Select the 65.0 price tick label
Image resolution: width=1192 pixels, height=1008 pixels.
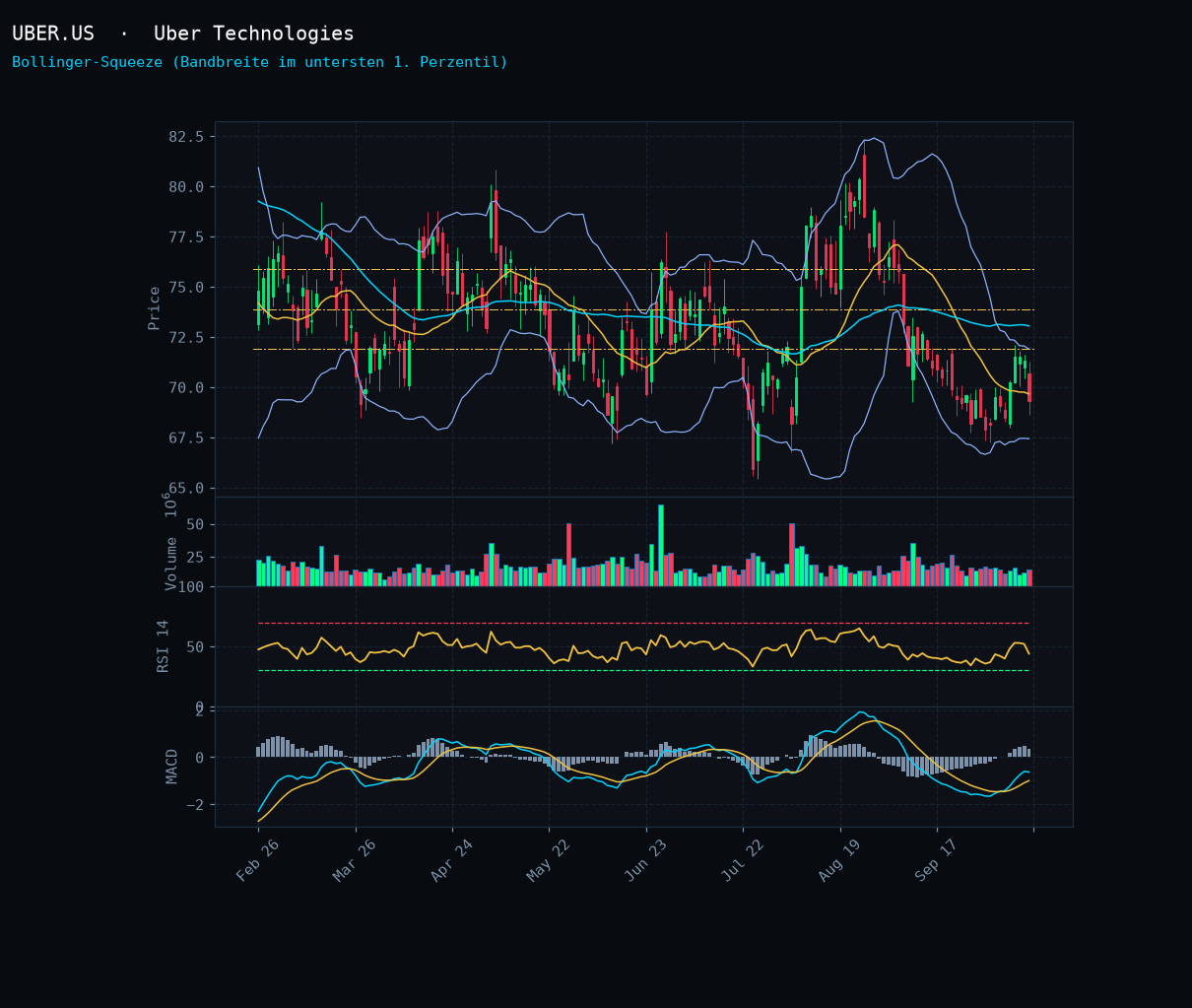coord(186,488)
